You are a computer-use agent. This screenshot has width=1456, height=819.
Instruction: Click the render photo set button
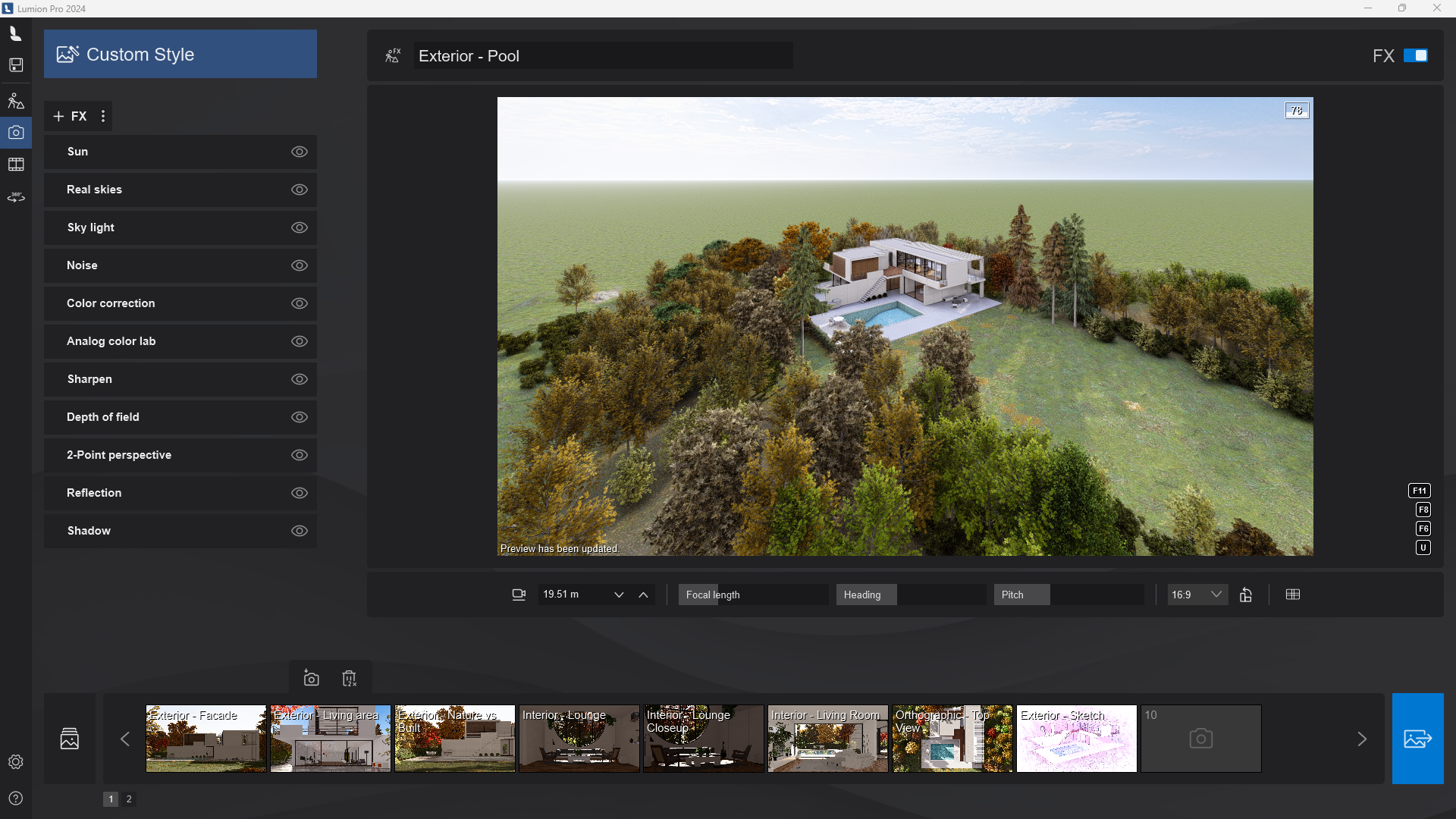tap(1417, 739)
